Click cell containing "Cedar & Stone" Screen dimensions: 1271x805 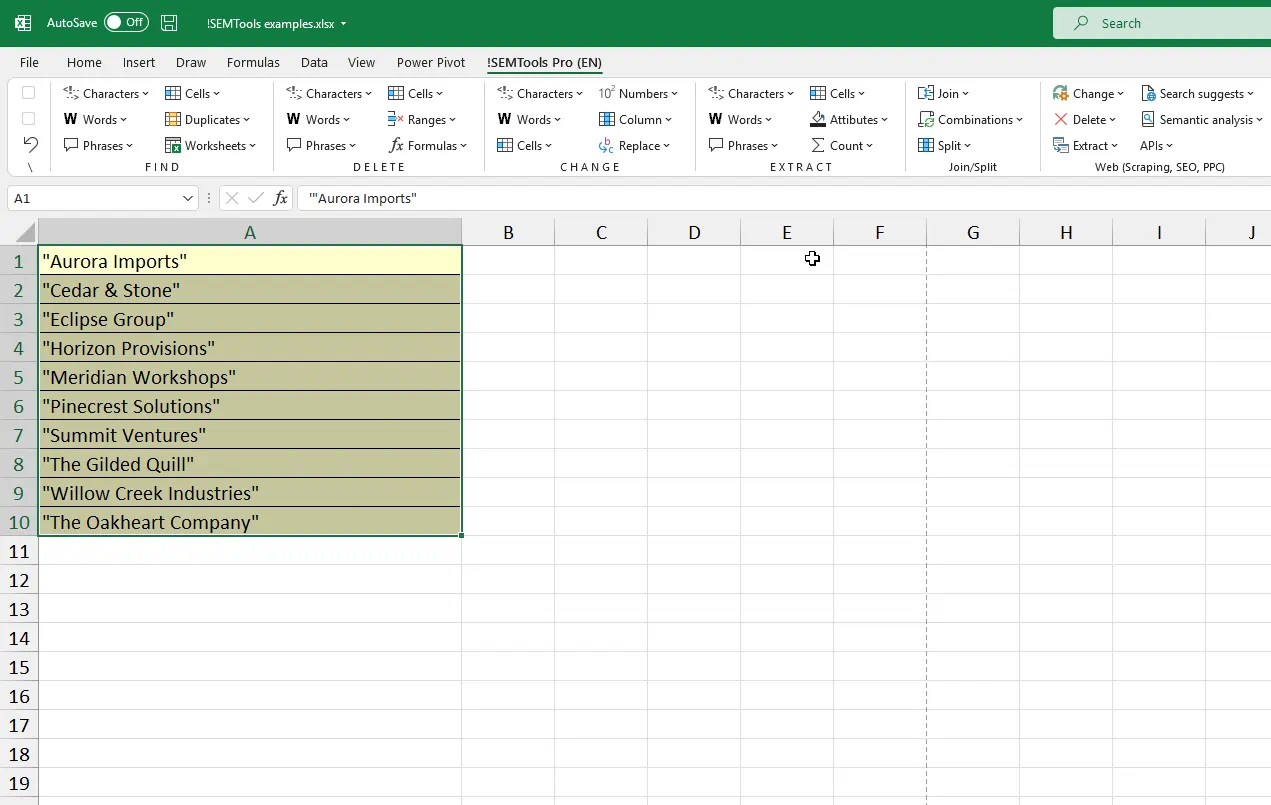pos(250,290)
